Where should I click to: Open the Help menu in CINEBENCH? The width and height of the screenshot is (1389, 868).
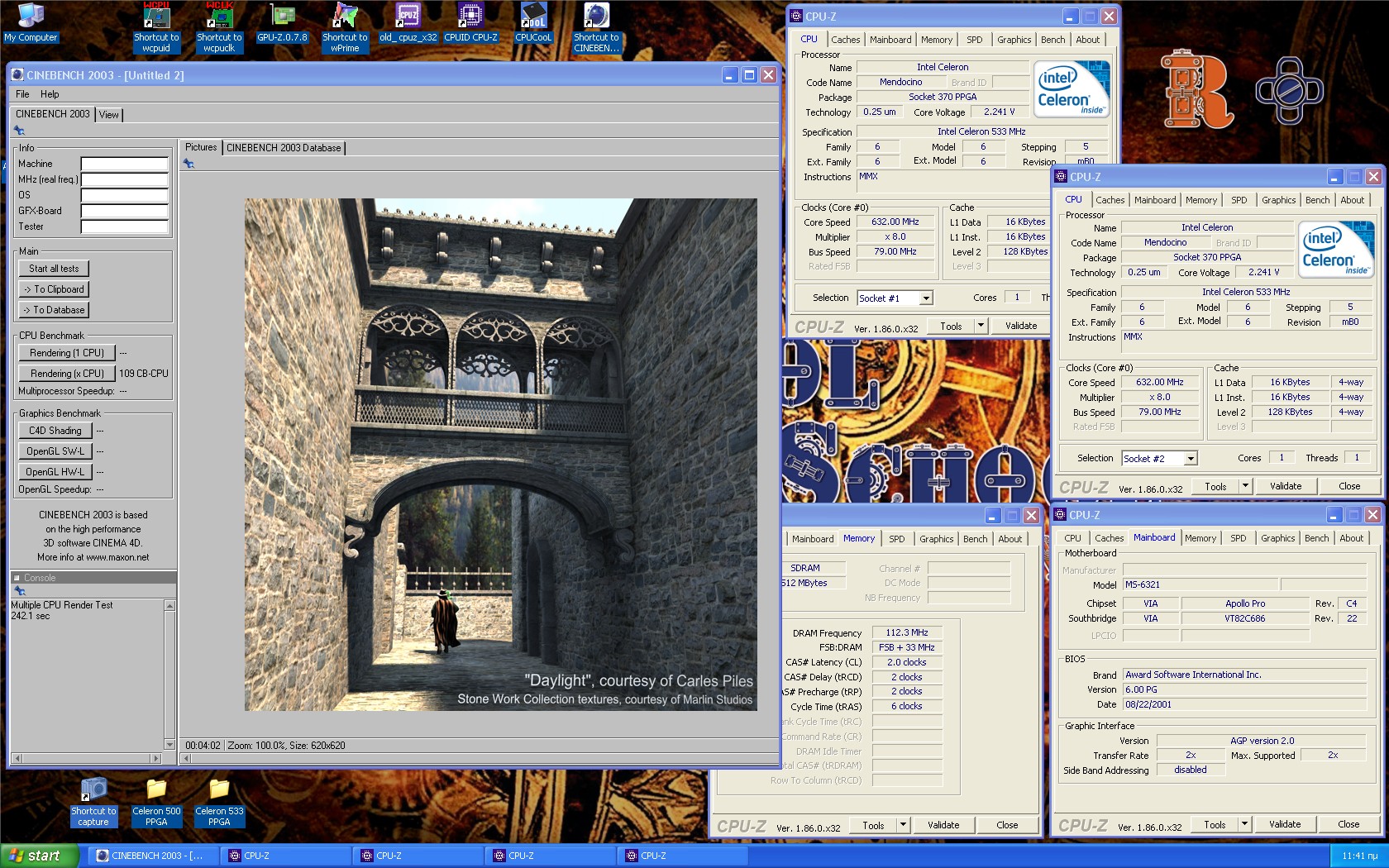50,94
